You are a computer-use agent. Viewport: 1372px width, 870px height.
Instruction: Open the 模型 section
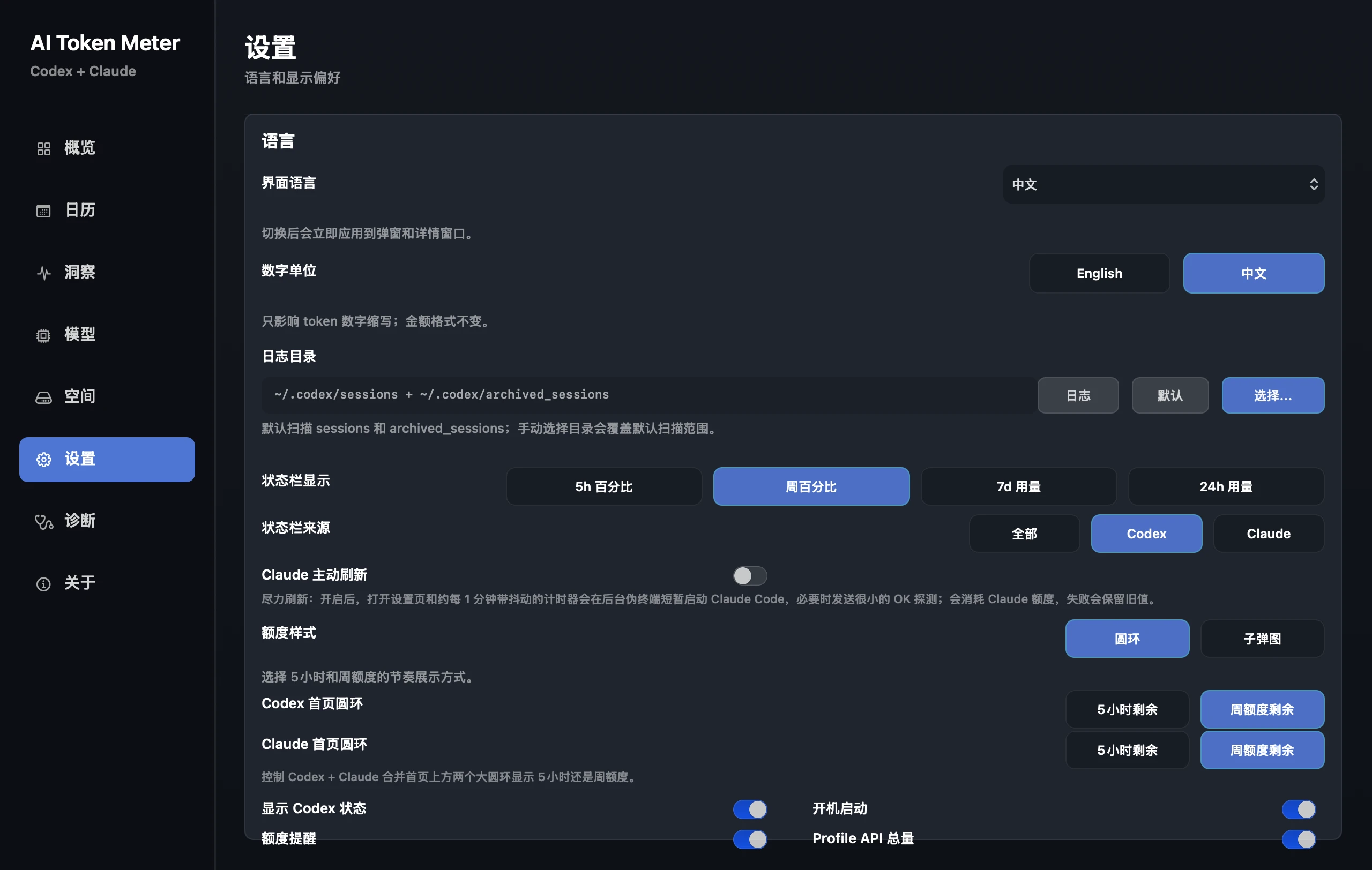[x=107, y=334]
